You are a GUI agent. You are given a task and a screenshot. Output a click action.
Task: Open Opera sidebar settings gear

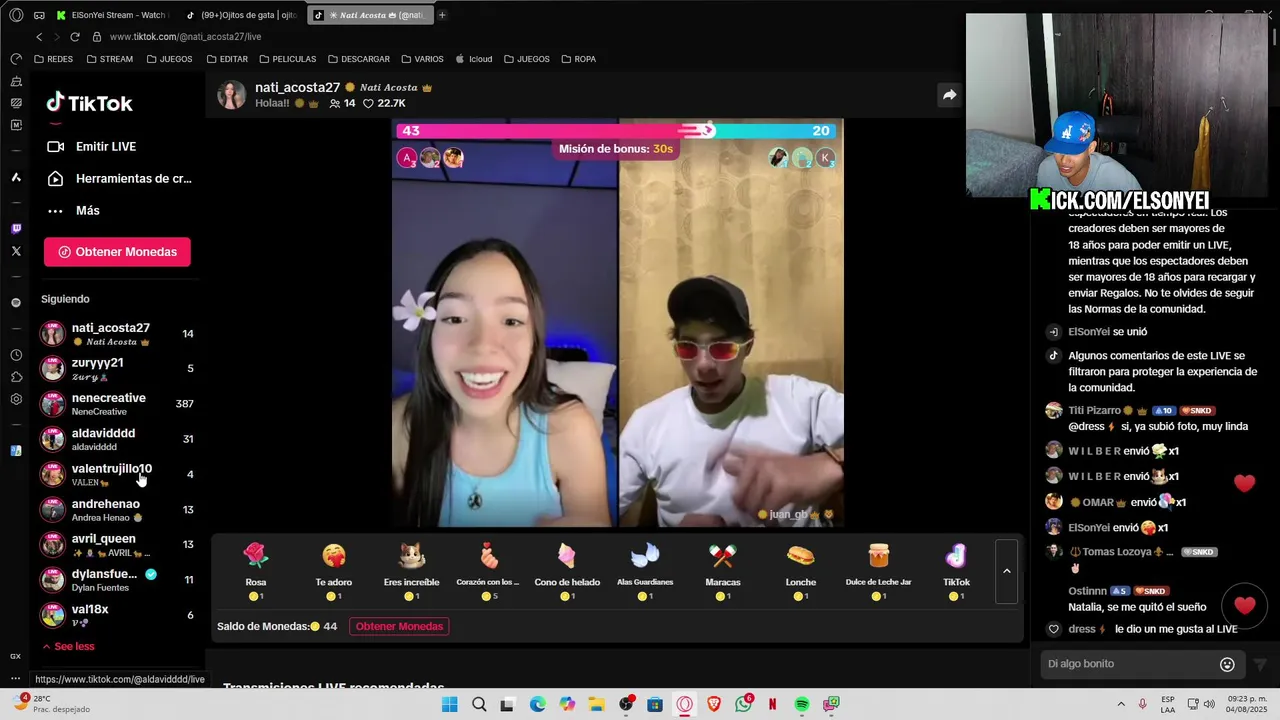[16, 399]
